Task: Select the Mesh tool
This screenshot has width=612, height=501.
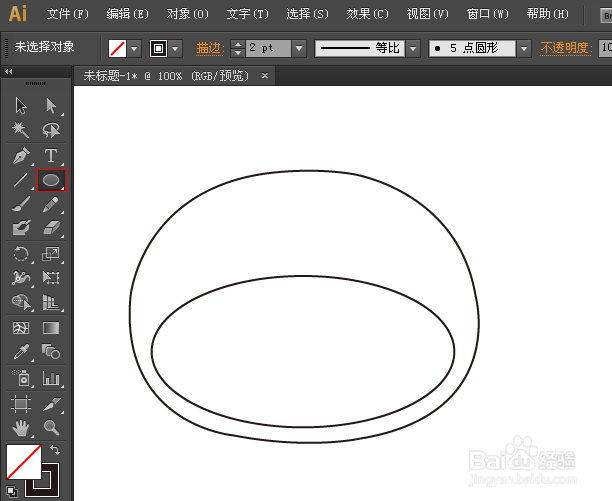Action: coord(21,328)
